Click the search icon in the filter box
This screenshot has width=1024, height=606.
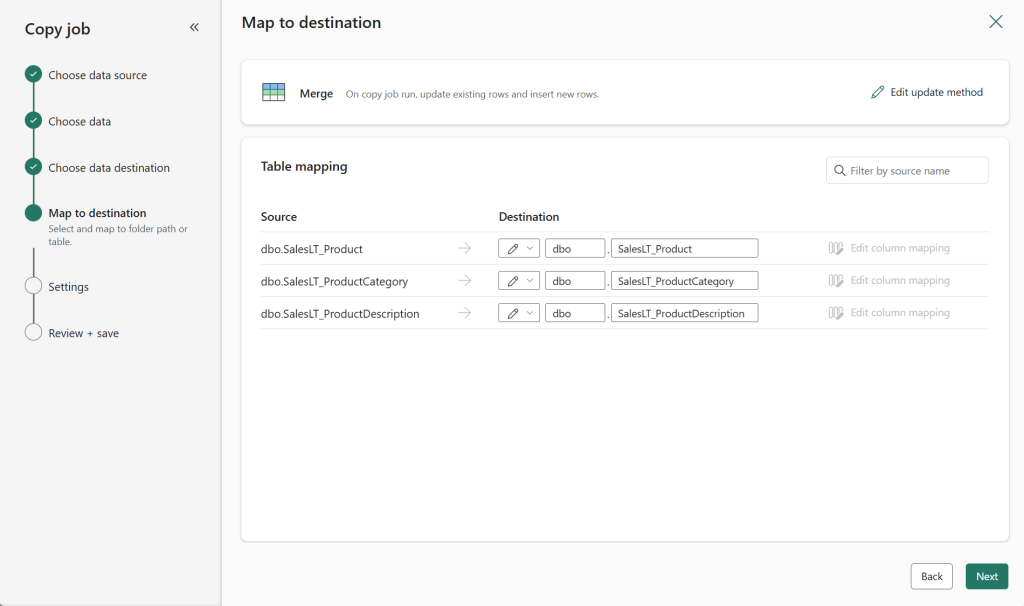coord(839,170)
